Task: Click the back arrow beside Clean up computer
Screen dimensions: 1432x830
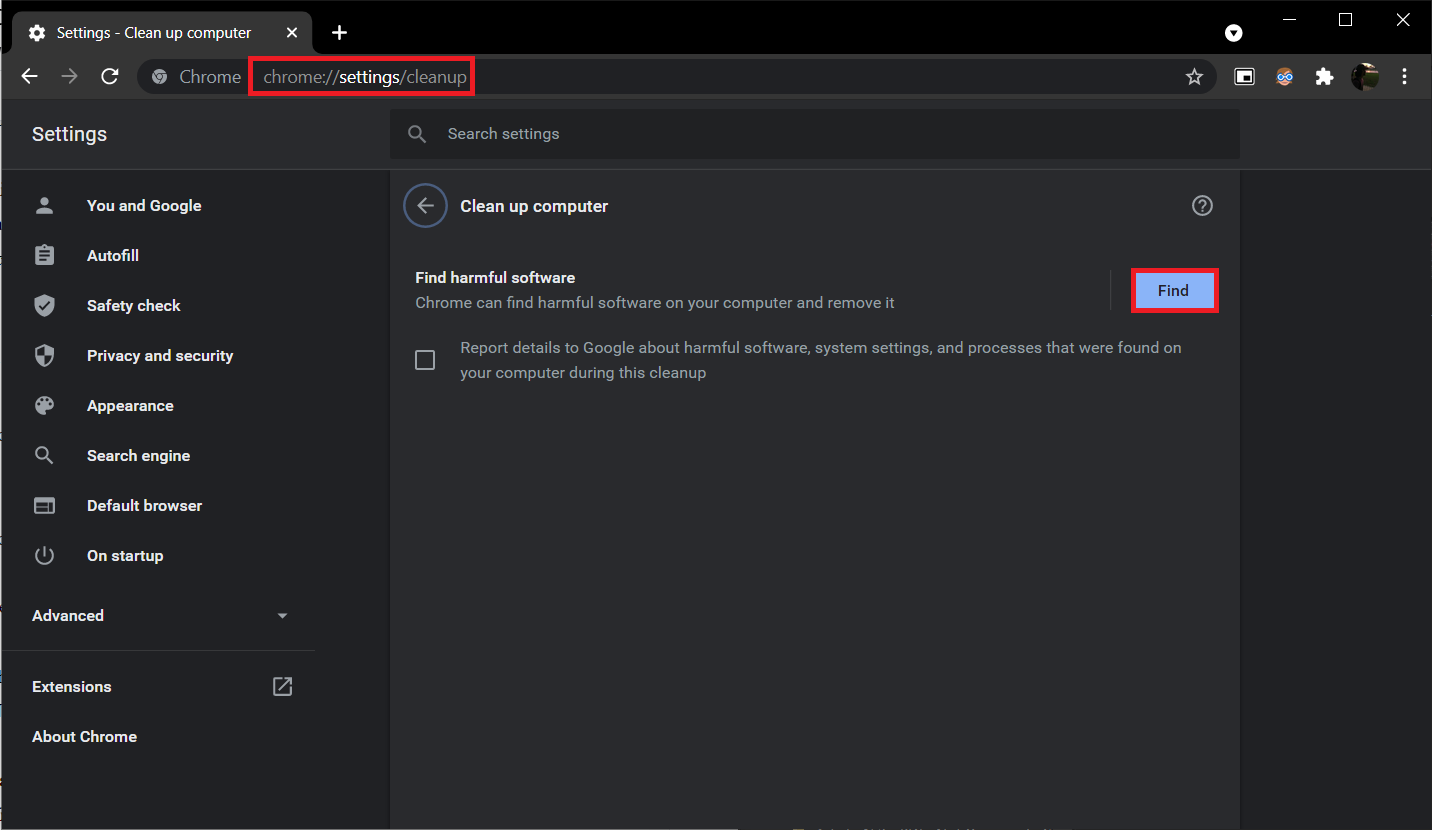Action: click(425, 206)
